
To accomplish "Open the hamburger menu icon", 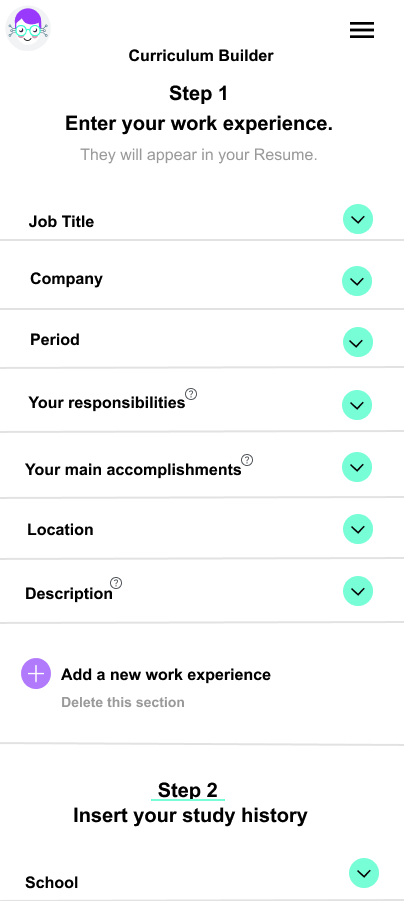I will coord(362,30).
